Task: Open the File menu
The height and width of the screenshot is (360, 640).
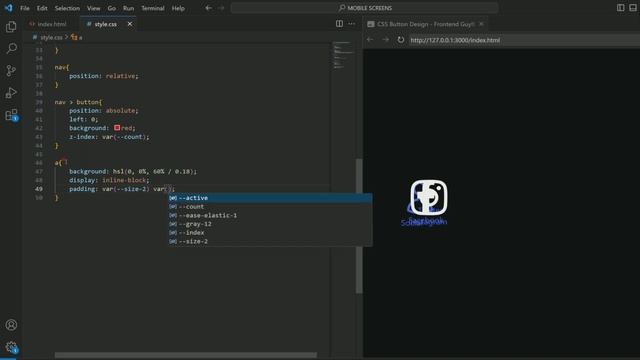Action: [x=25, y=8]
